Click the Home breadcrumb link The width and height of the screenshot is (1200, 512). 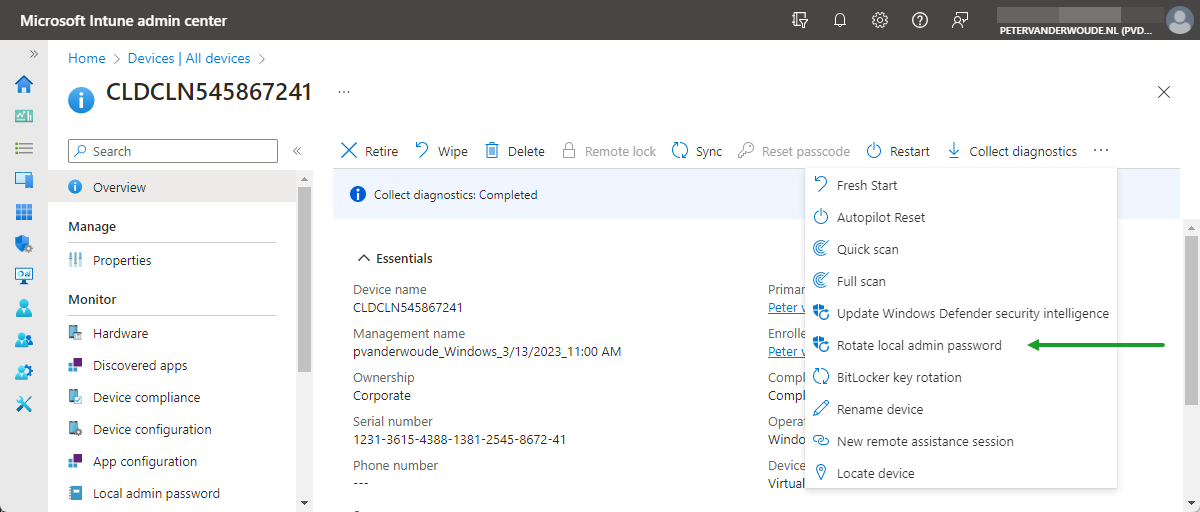[x=86, y=58]
